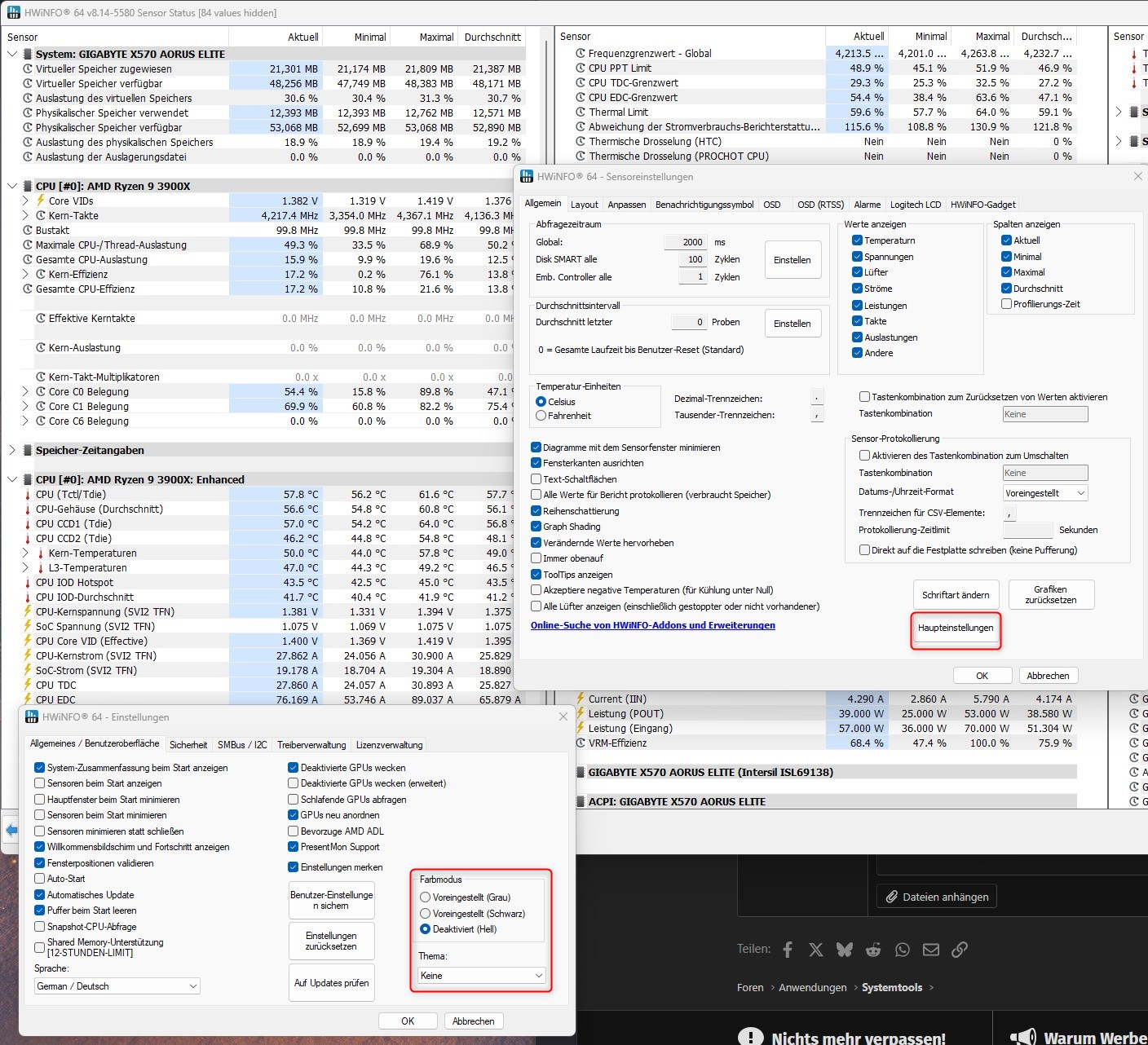Click Anwendungen breadcrumb link
The image size is (1148, 1045).
tap(813, 987)
